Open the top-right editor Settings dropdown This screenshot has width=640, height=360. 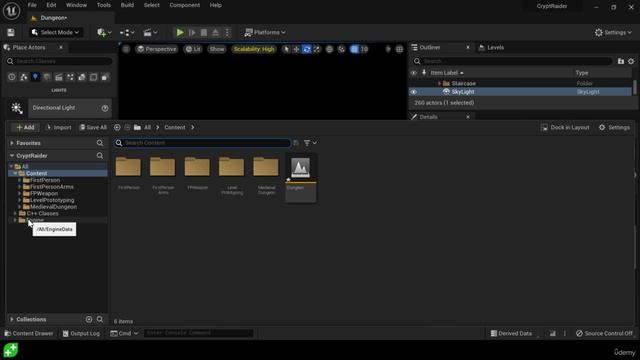[x=613, y=32]
